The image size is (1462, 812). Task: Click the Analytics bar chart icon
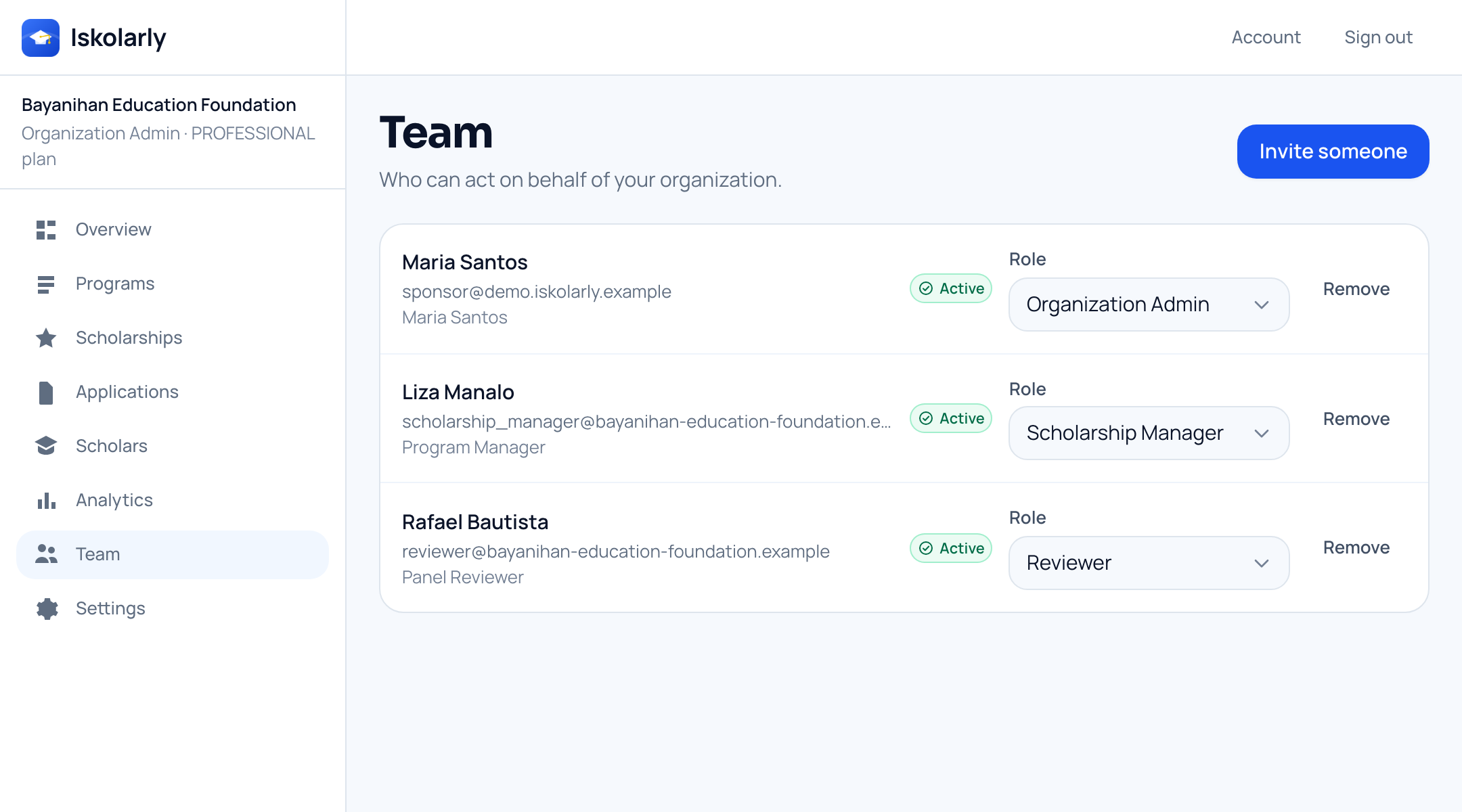pyautogui.click(x=46, y=501)
